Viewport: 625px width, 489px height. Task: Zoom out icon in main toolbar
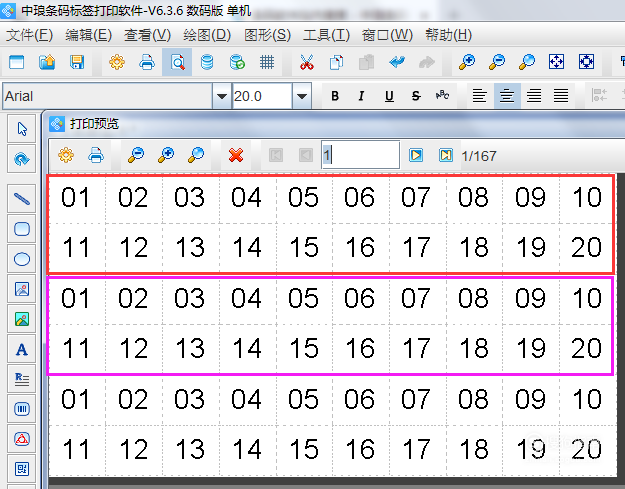click(x=497, y=62)
